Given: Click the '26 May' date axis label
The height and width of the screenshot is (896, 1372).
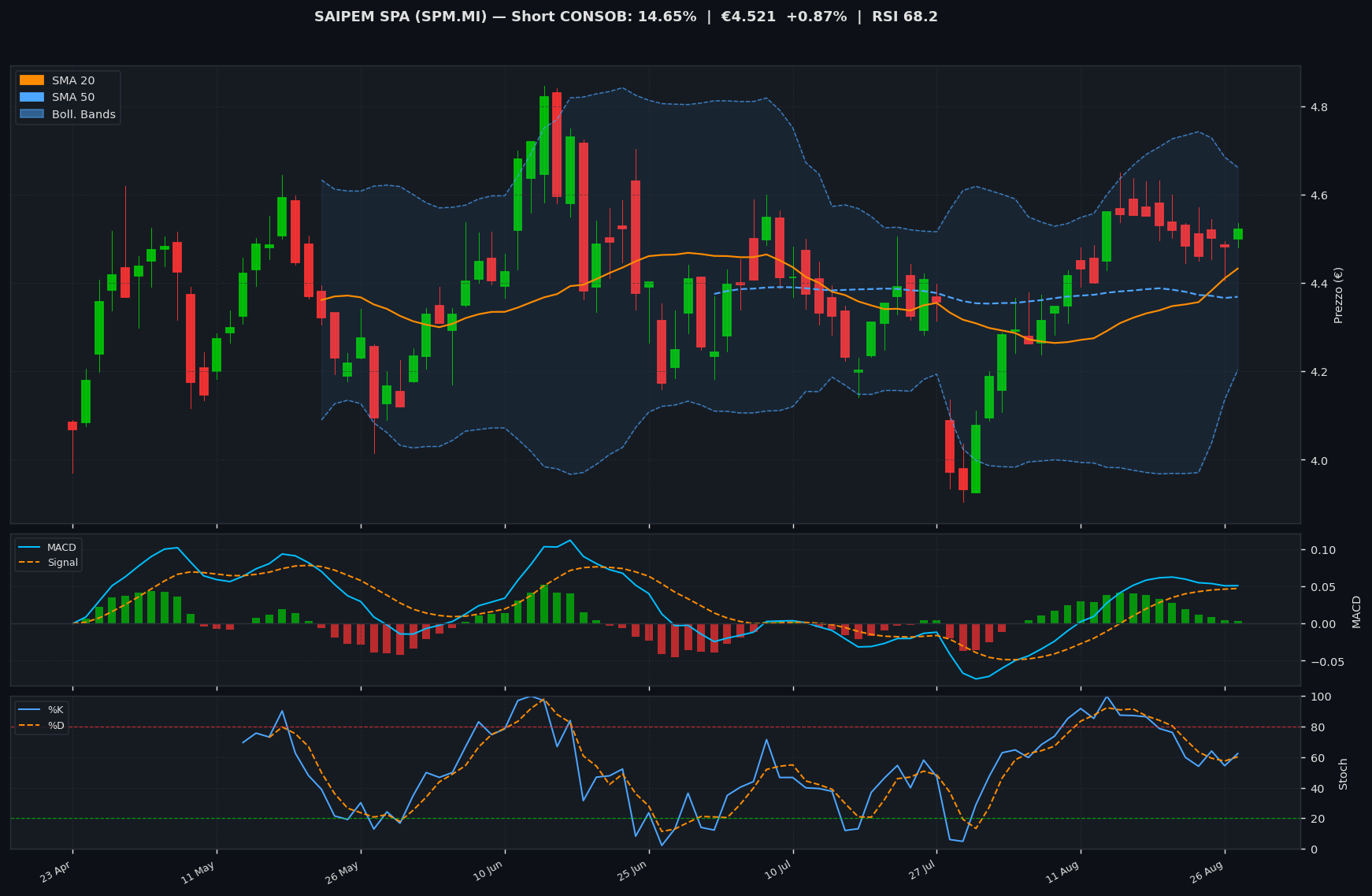Looking at the screenshot, I should click(x=343, y=872).
